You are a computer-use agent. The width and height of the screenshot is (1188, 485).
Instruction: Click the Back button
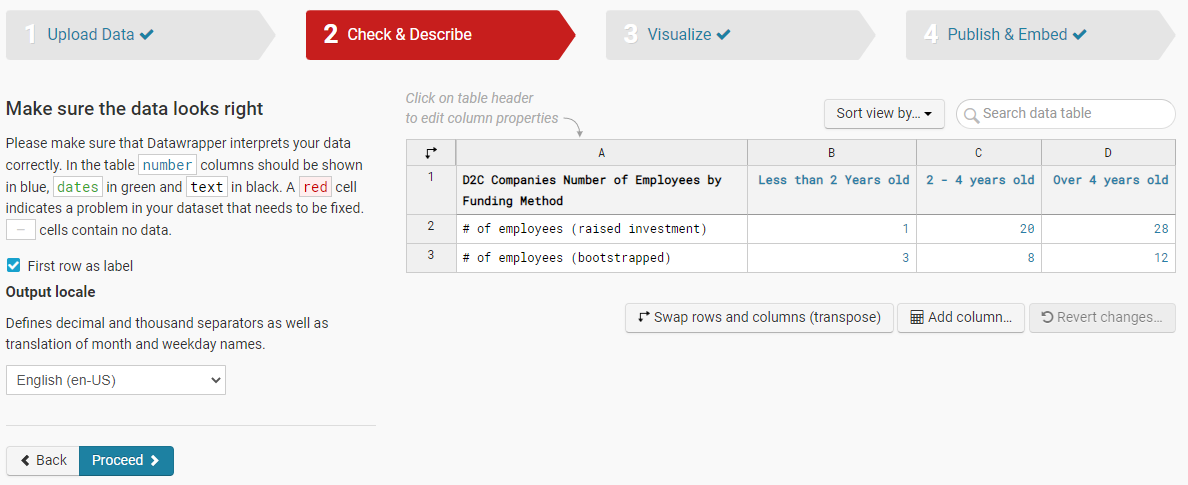pos(42,461)
